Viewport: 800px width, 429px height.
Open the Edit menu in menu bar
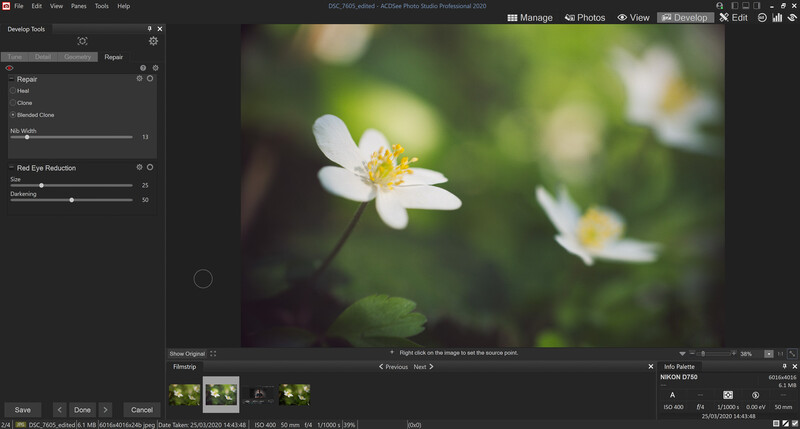click(x=37, y=6)
